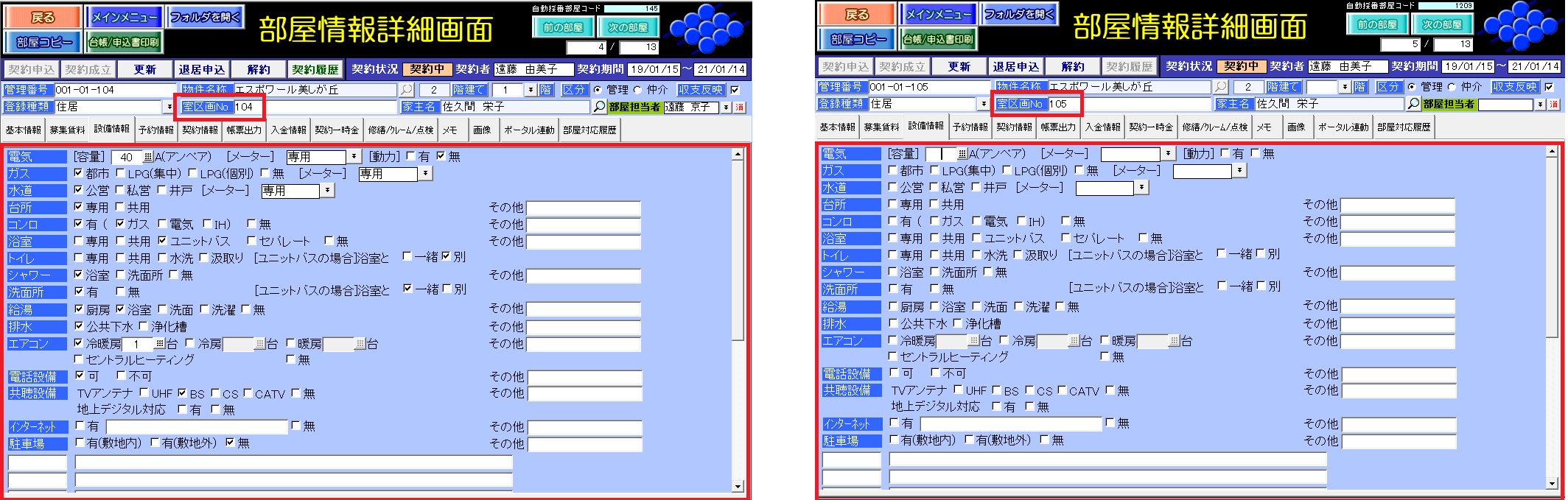
Task: Click the red 消 clear icon in room 104 panel
Action: (x=739, y=107)
